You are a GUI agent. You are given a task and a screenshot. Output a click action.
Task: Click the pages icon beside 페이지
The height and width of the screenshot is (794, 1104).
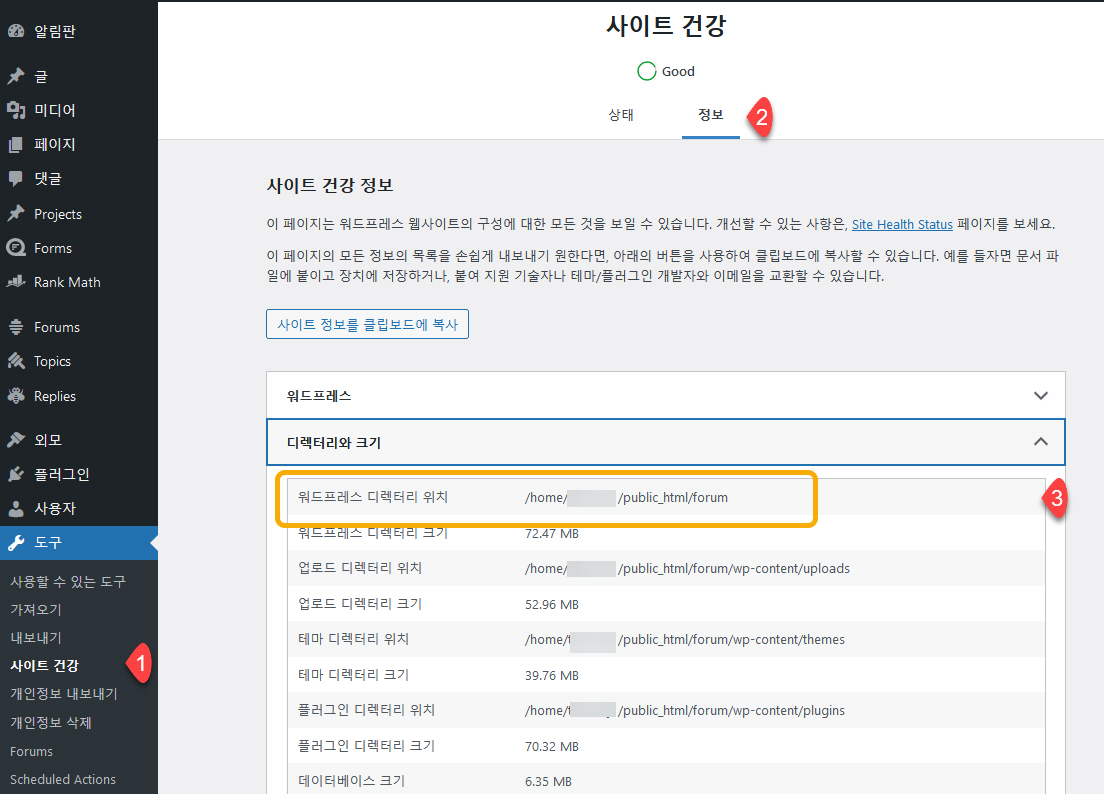(x=16, y=144)
